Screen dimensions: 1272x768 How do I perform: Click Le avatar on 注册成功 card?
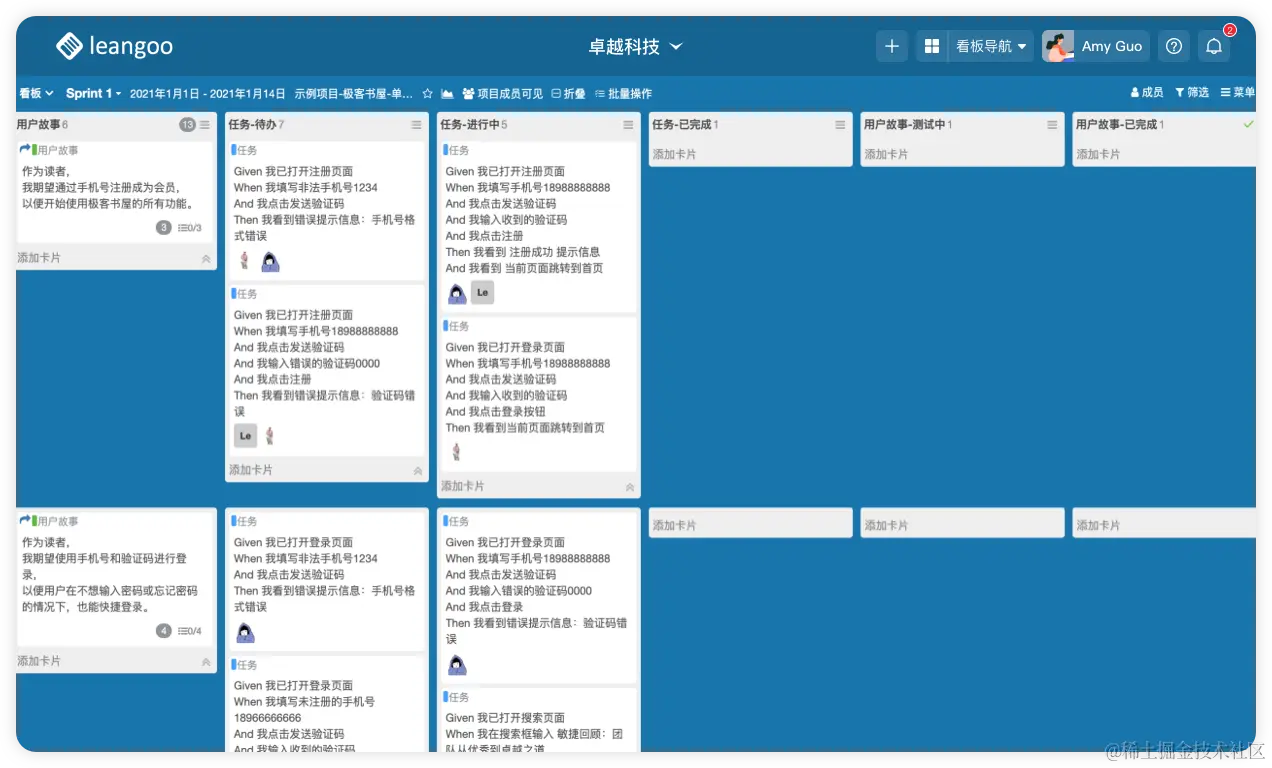point(483,293)
